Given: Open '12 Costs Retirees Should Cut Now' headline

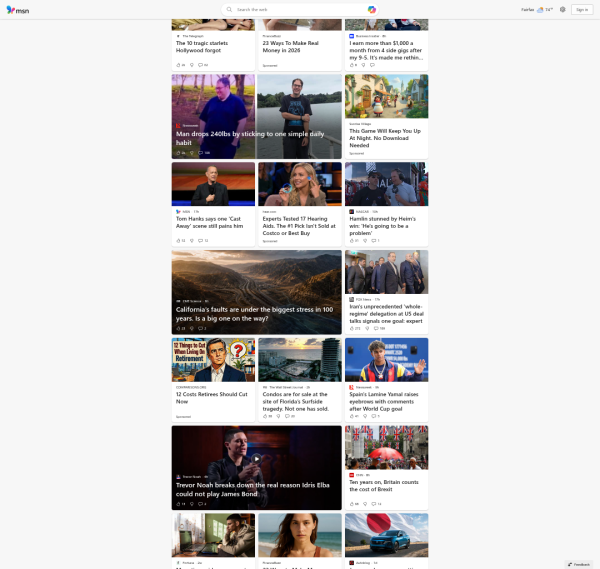Looking at the screenshot, I should coord(212,398).
